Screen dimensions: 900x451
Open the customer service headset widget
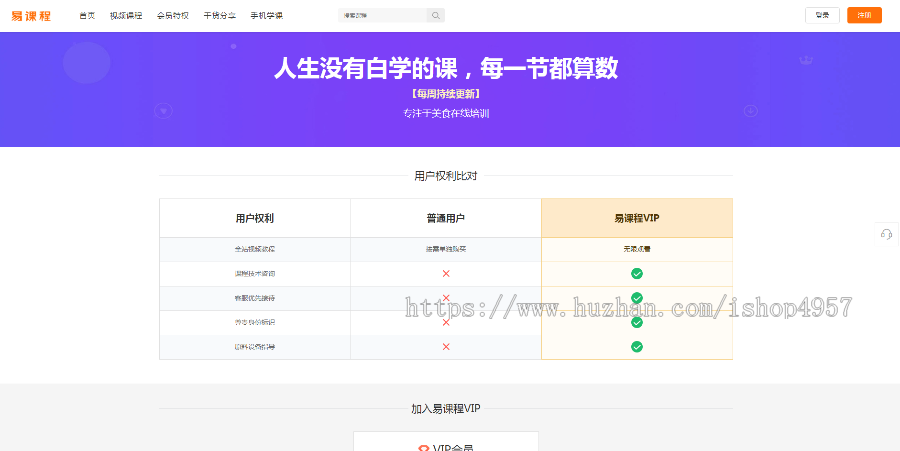point(886,234)
